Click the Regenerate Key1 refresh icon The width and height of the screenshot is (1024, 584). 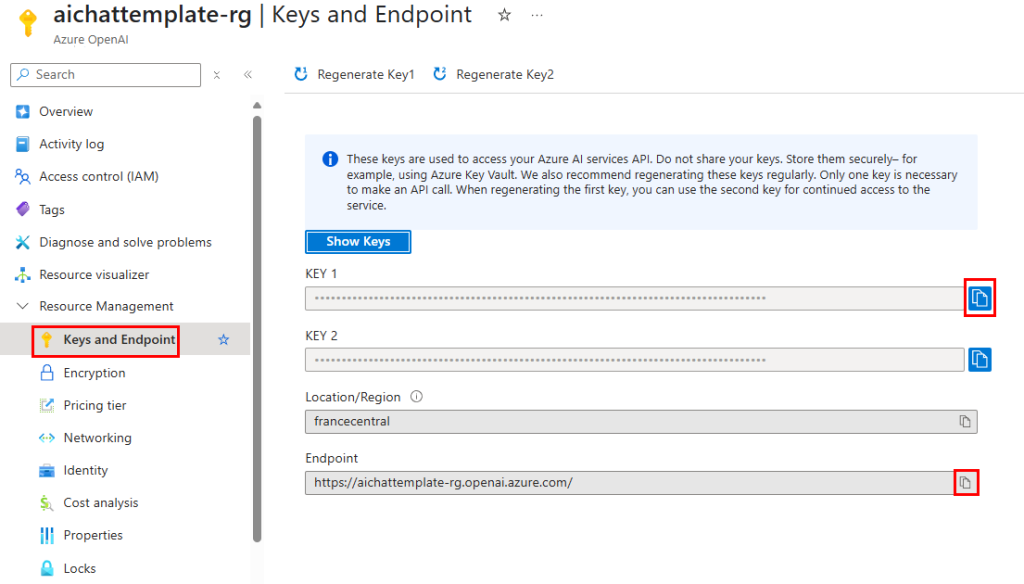click(301, 74)
